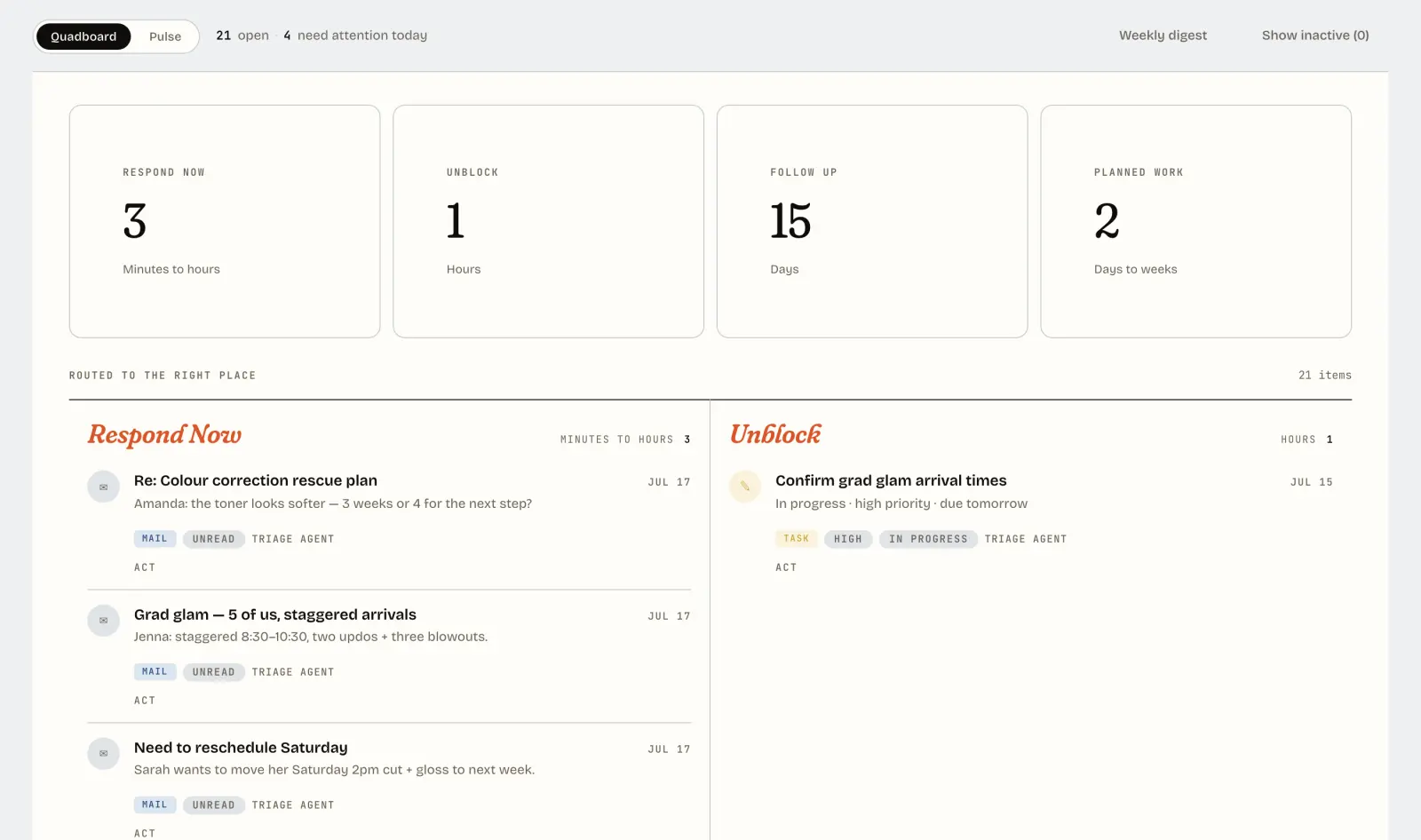Open the Weekly digest

click(1163, 36)
